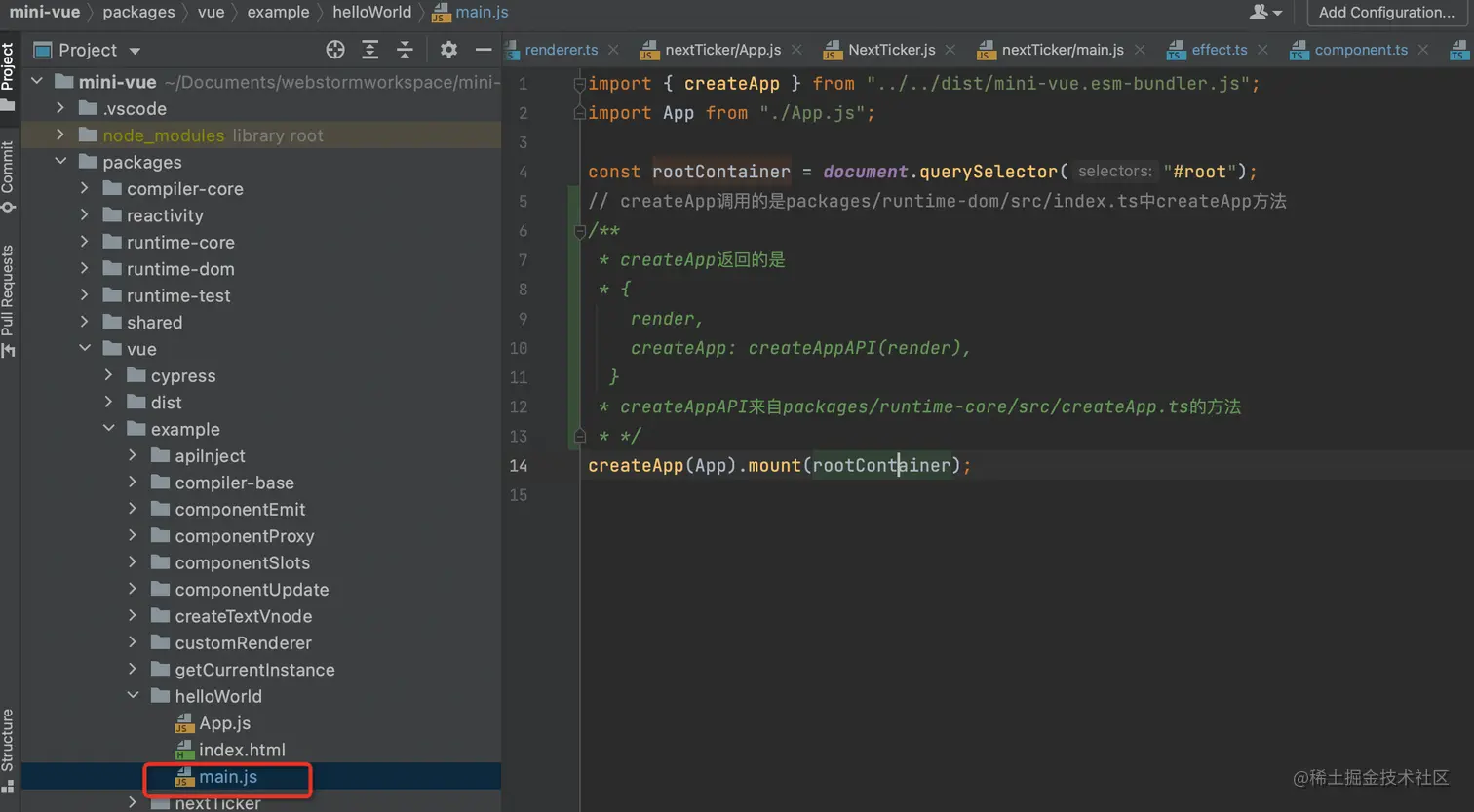
Task: Close the NextTicker.js tab
Action: click(x=950, y=50)
